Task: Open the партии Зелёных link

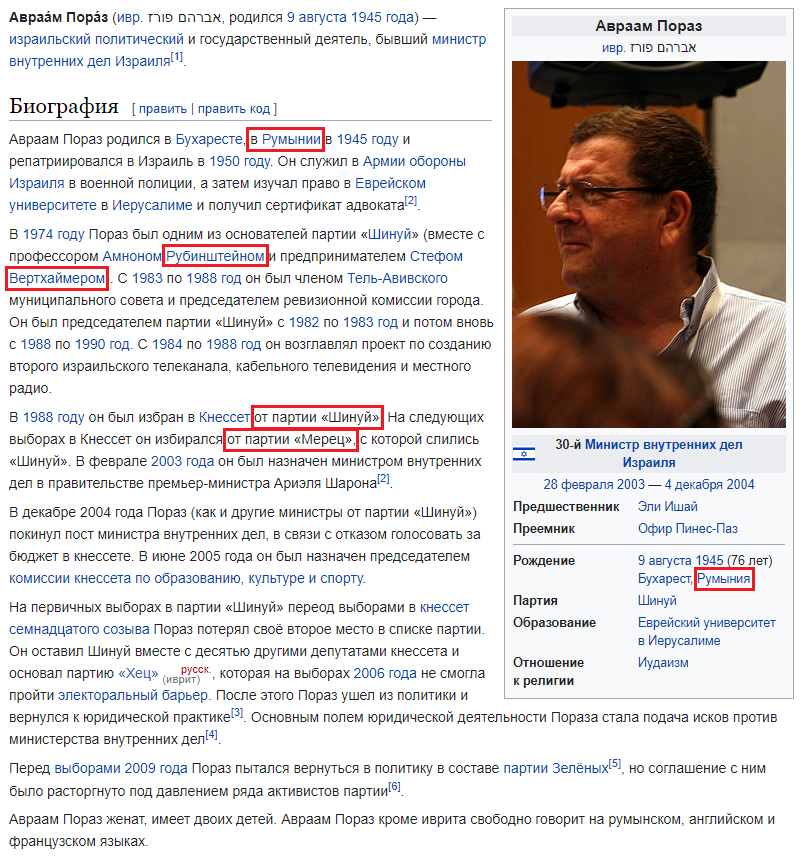Action: (x=556, y=768)
